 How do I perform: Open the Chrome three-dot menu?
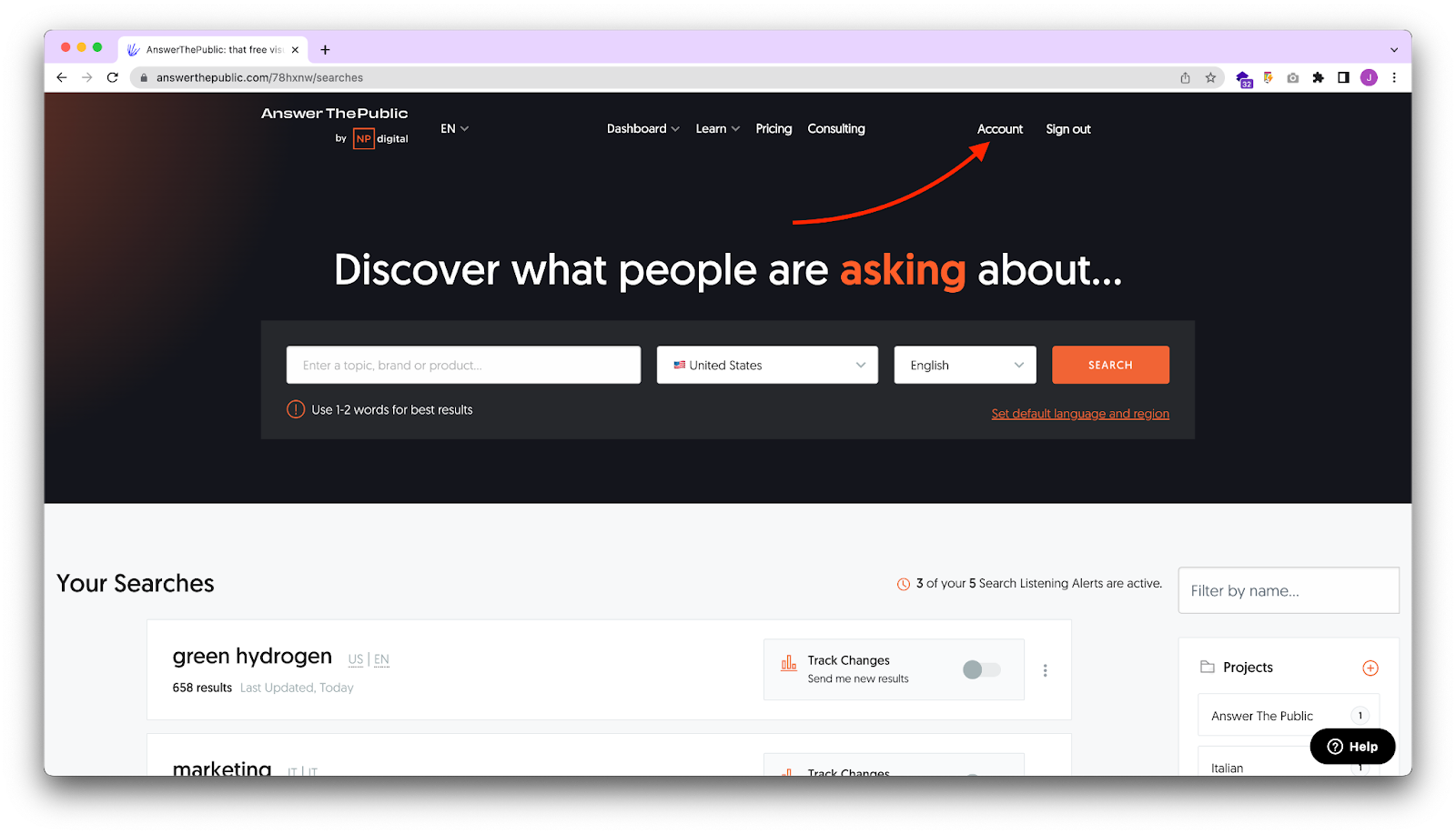[1394, 77]
